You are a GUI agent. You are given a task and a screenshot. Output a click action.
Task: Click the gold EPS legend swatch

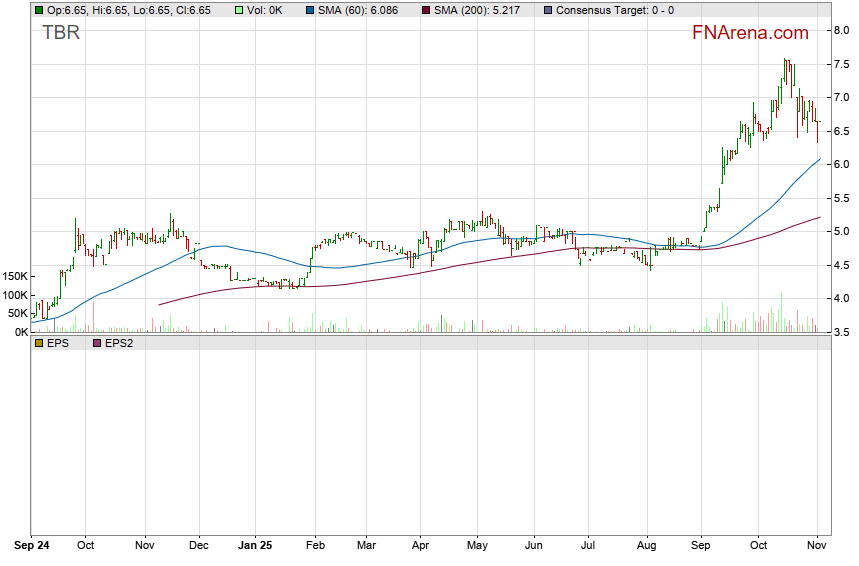click(x=39, y=343)
